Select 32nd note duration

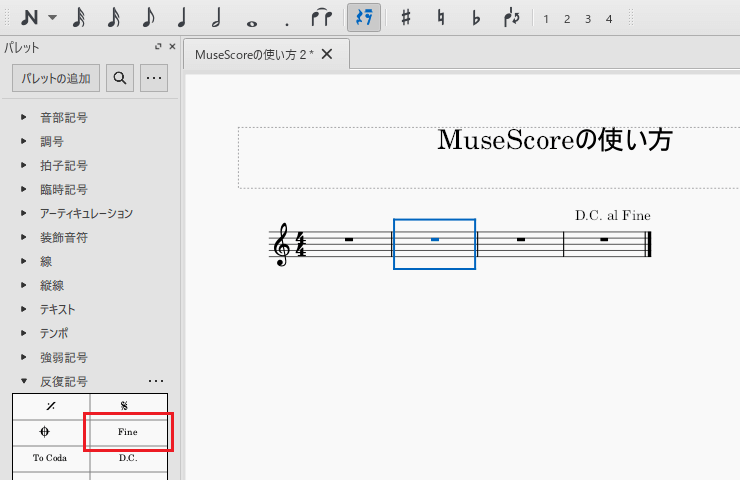113,18
